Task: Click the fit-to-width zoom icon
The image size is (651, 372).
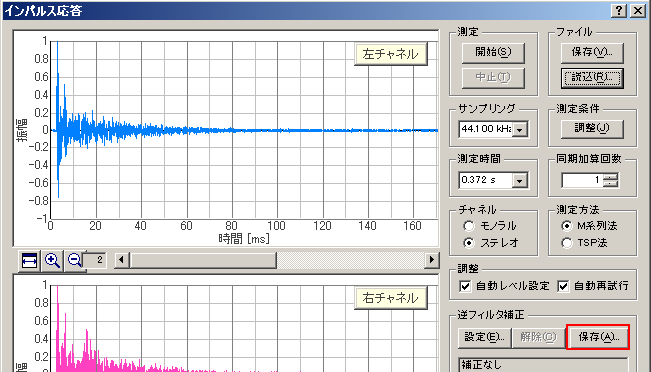Action: coord(29,261)
